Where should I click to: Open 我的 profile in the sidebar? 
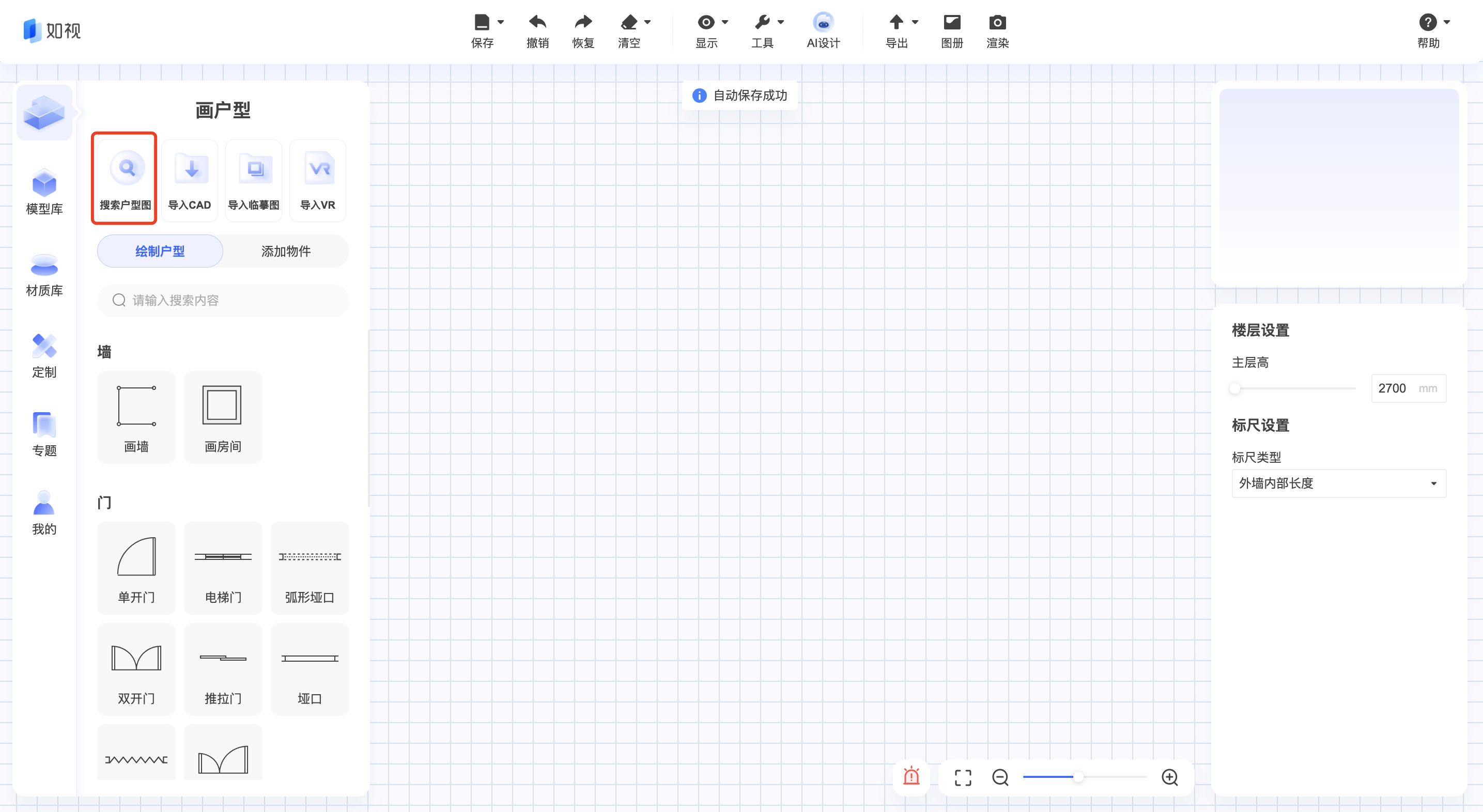coord(44,513)
